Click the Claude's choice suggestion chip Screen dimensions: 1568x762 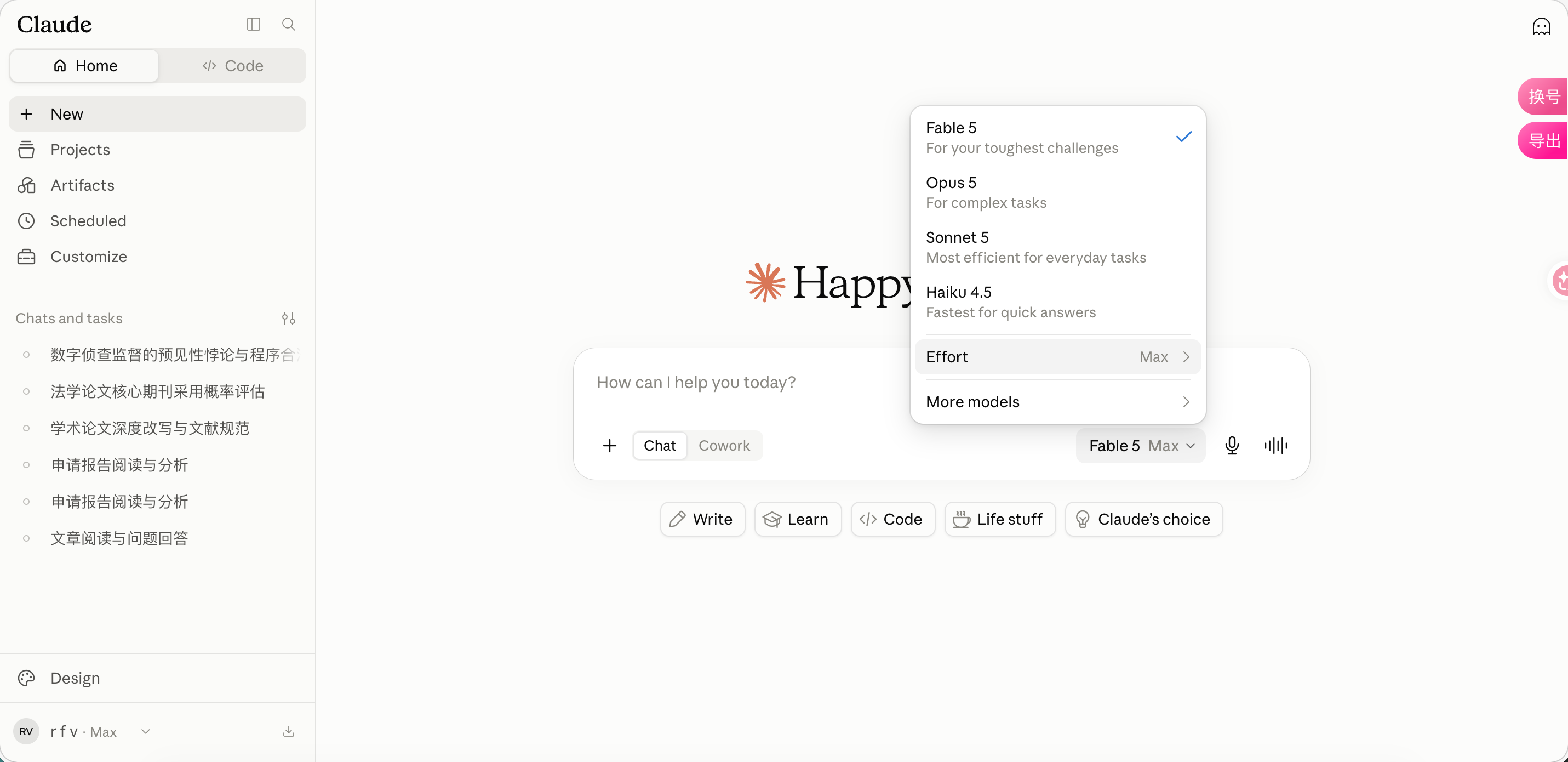pos(1144,519)
